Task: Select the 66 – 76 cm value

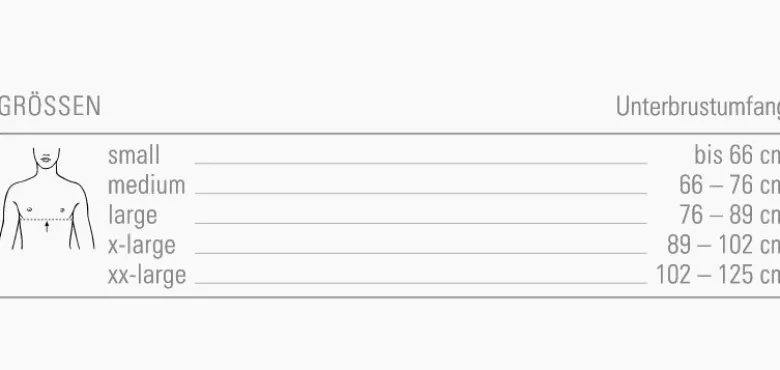Action: tap(729, 185)
